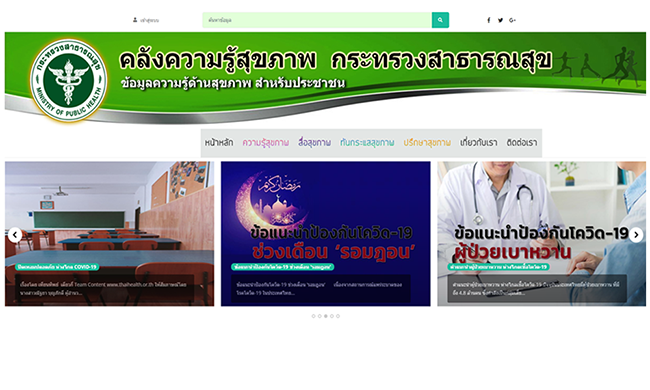
Task: Click the ติดต่อเรา link
Action: pos(522,143)
